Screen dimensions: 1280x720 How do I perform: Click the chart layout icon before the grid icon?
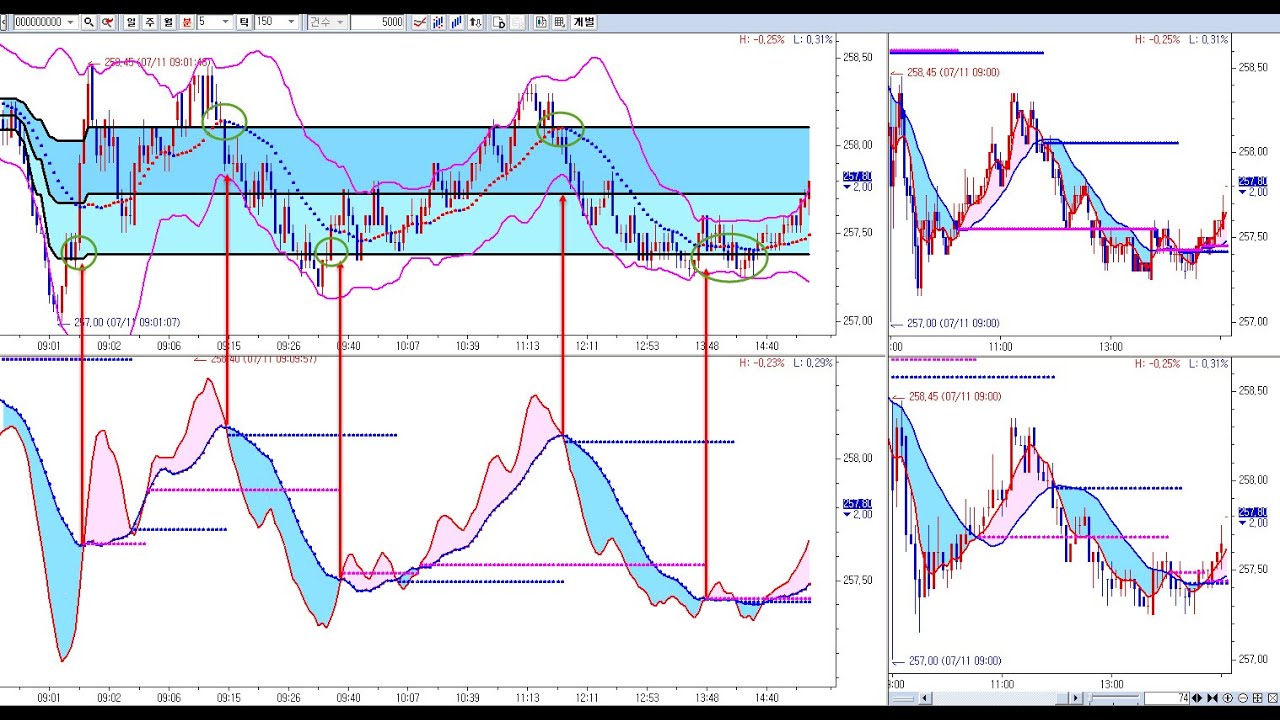click(x=541, y=22)
